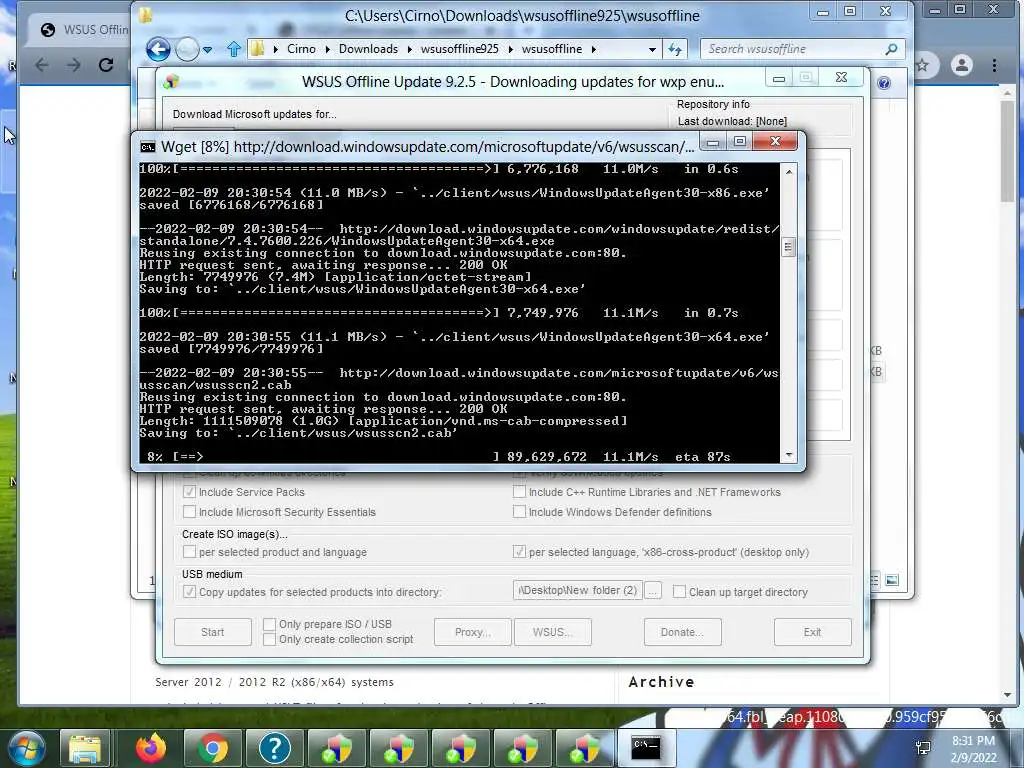Screen dimensions: 1024x768
Task: Open Chrome from the taskbar
Action: 213,748
